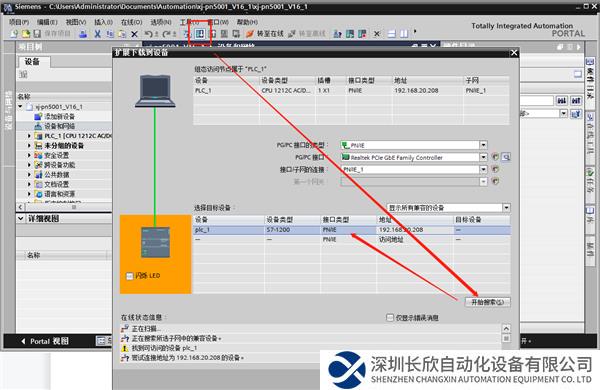
Task: Click the Go online toolbar icon
Action: point(265,34)
